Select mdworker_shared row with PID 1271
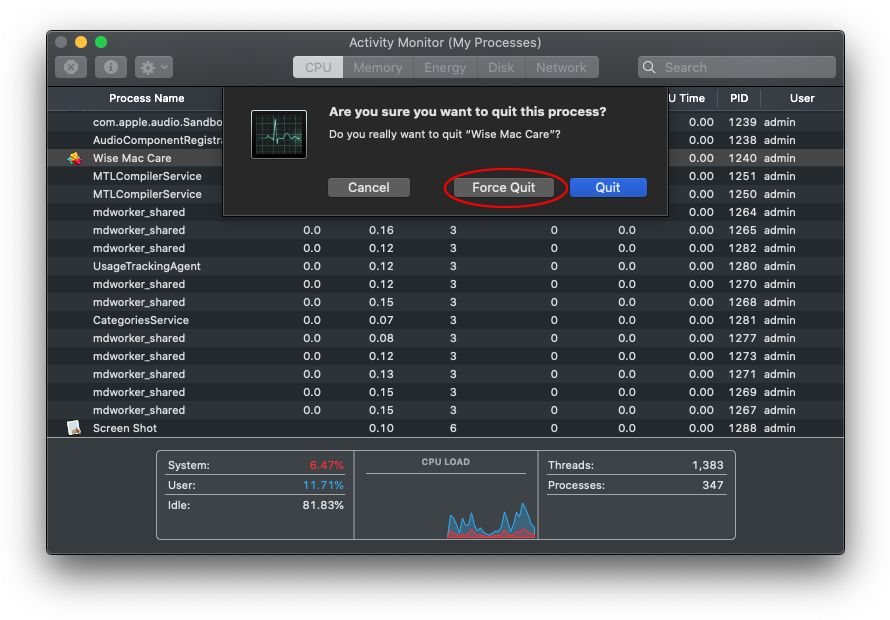The width and height of the screenshot is (890, 620). [446, 374]
